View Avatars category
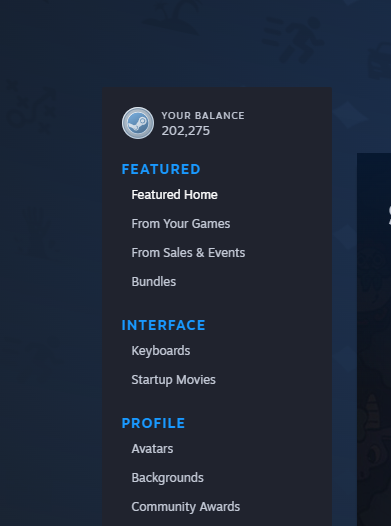 152,449
